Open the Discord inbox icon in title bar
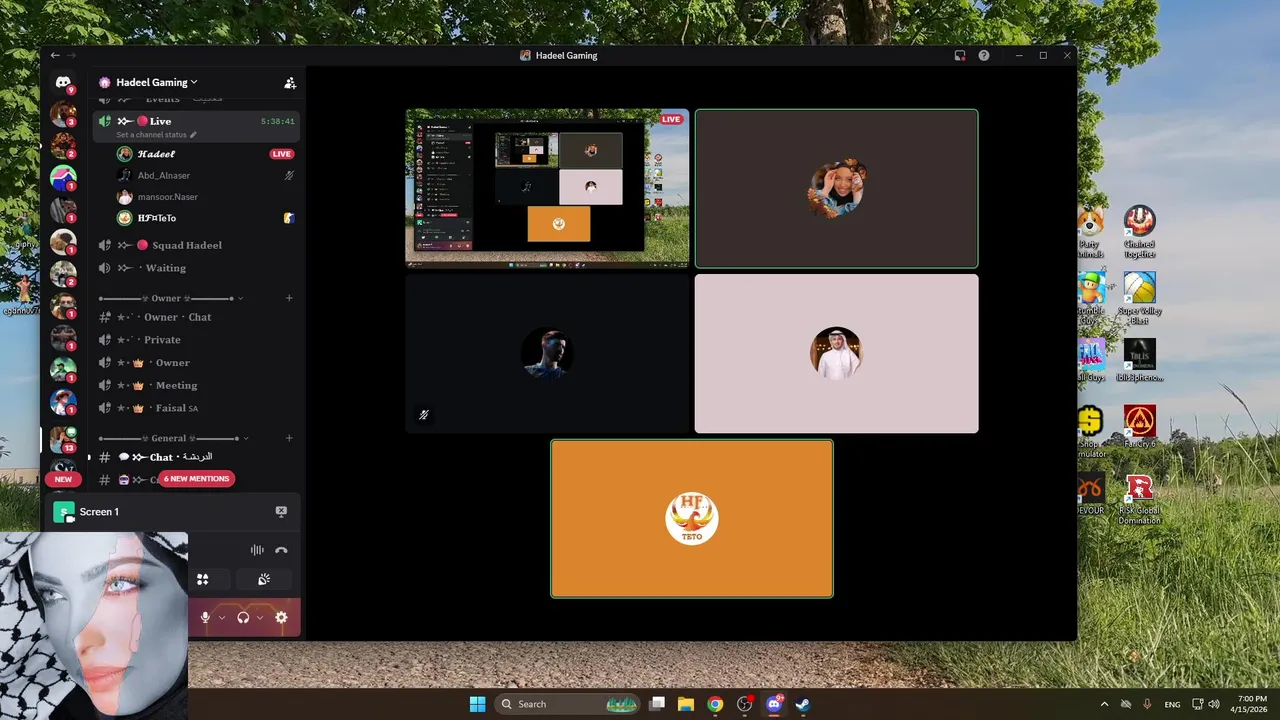This screenshot has height=720, width=1280. click(x=960, y=56)
